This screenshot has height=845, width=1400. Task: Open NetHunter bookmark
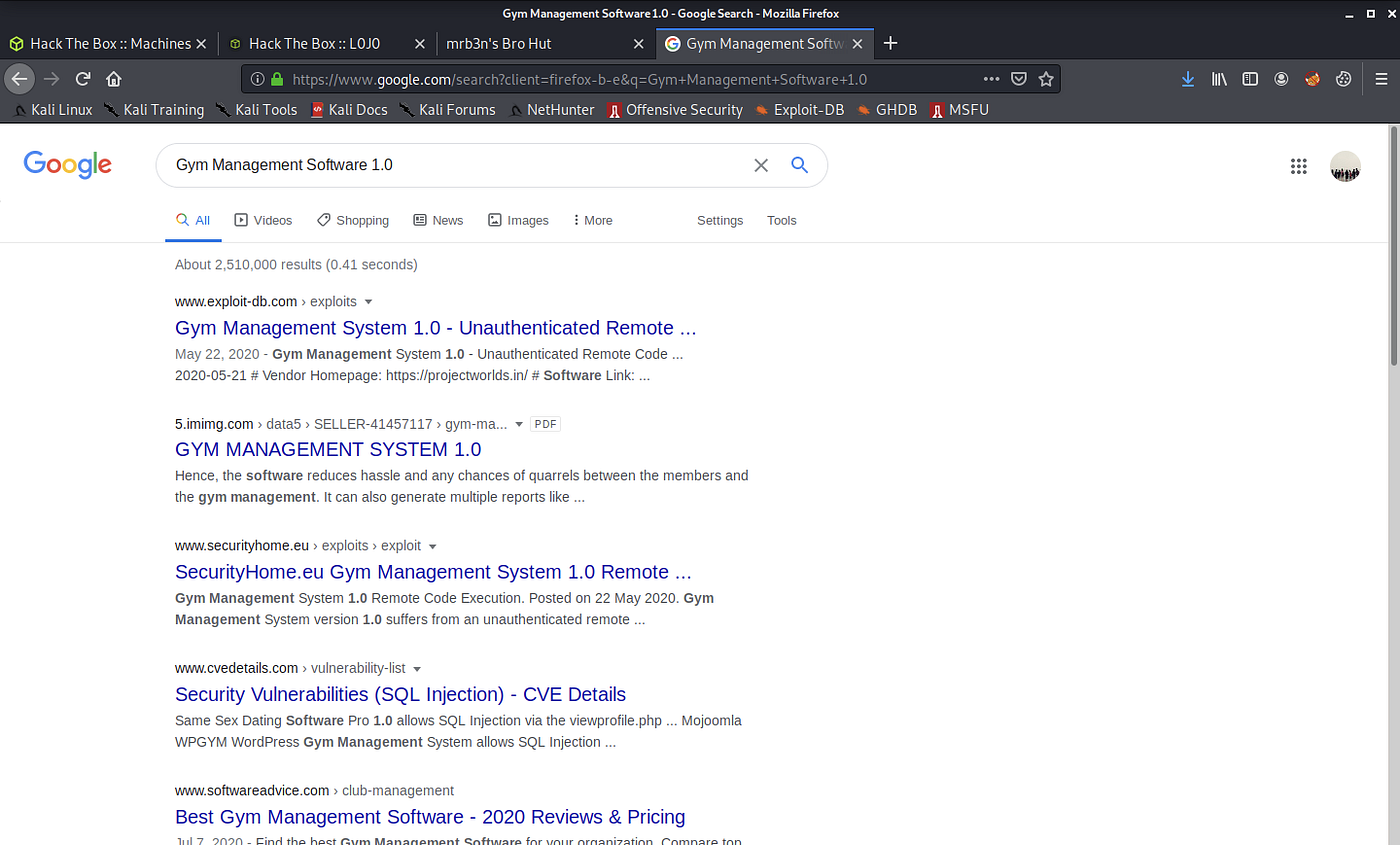point(551,110)
